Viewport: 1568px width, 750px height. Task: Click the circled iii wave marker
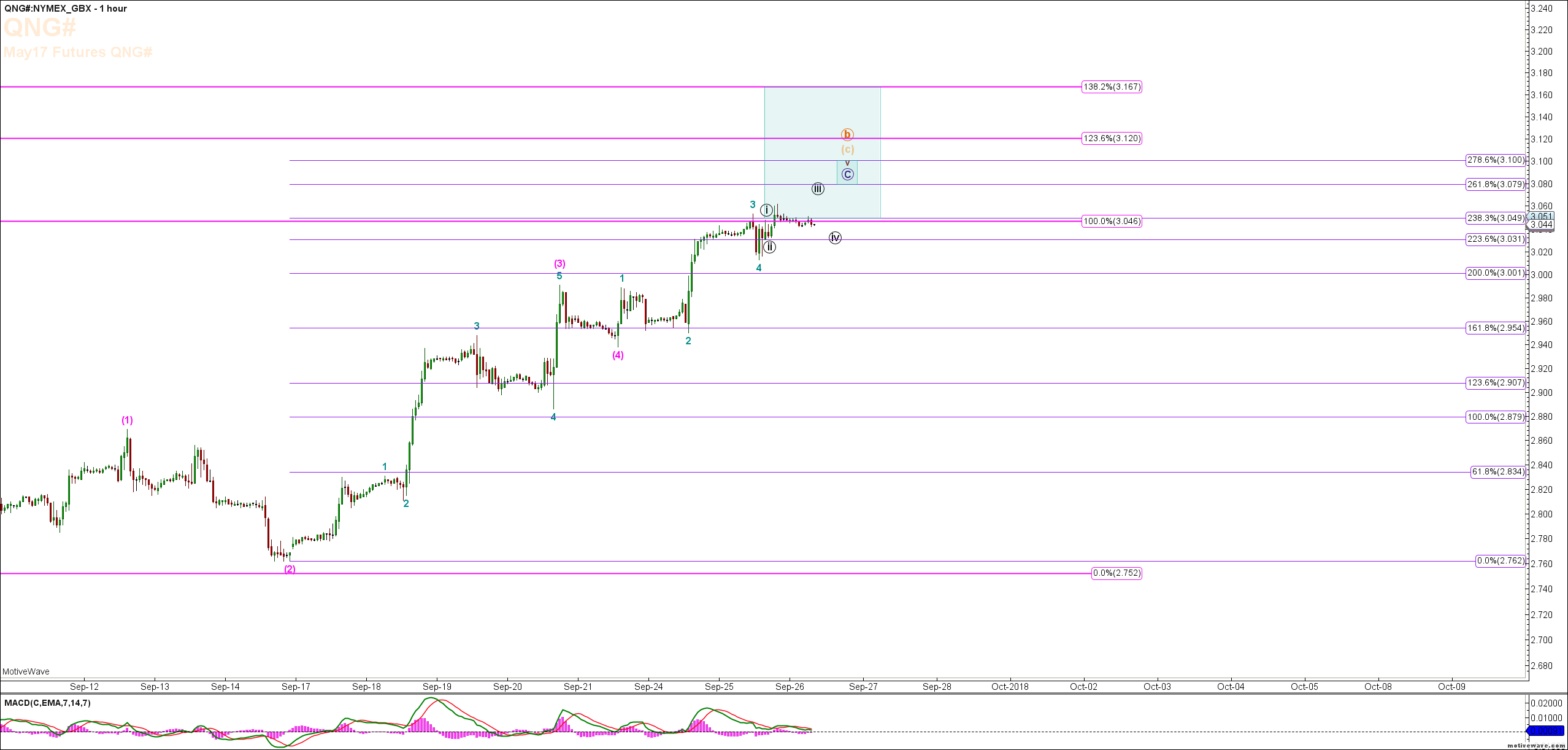tap(817, 188)
